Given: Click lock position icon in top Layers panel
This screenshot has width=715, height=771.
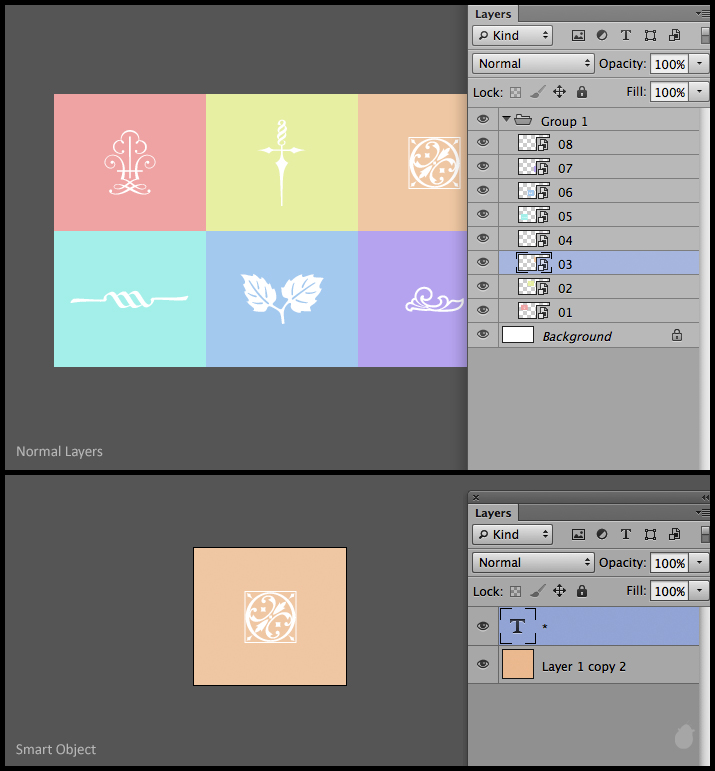Looking at the screenshot, I should point(559,92).
